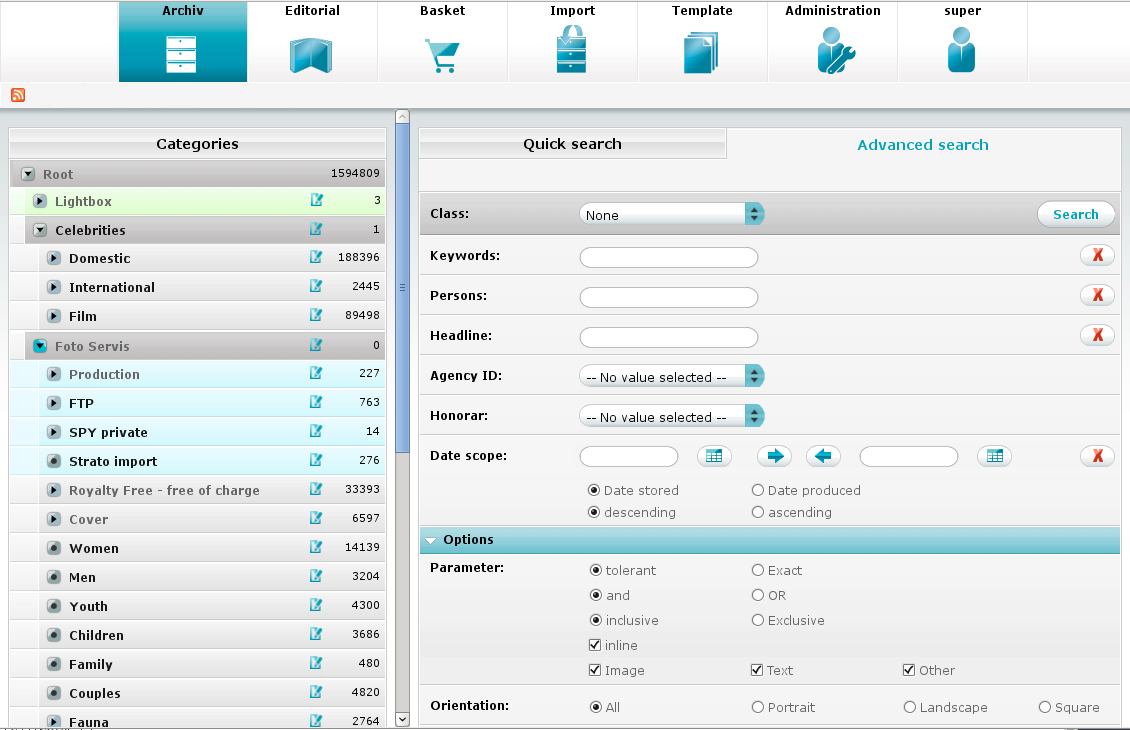Collapse the Celebrities category tree
This screenshot has width=1130, height=730.
click(x=40, y=230)
